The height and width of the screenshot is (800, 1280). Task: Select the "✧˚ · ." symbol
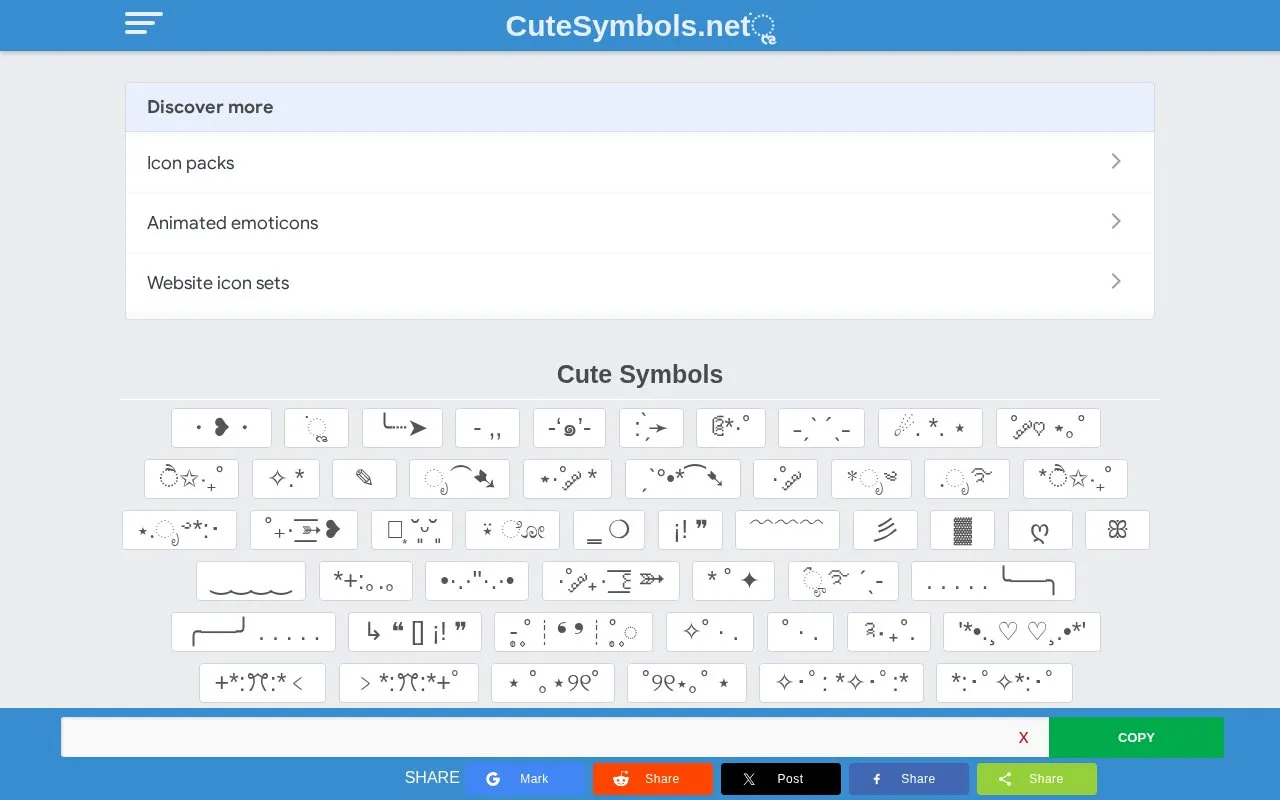coord(710,632)
